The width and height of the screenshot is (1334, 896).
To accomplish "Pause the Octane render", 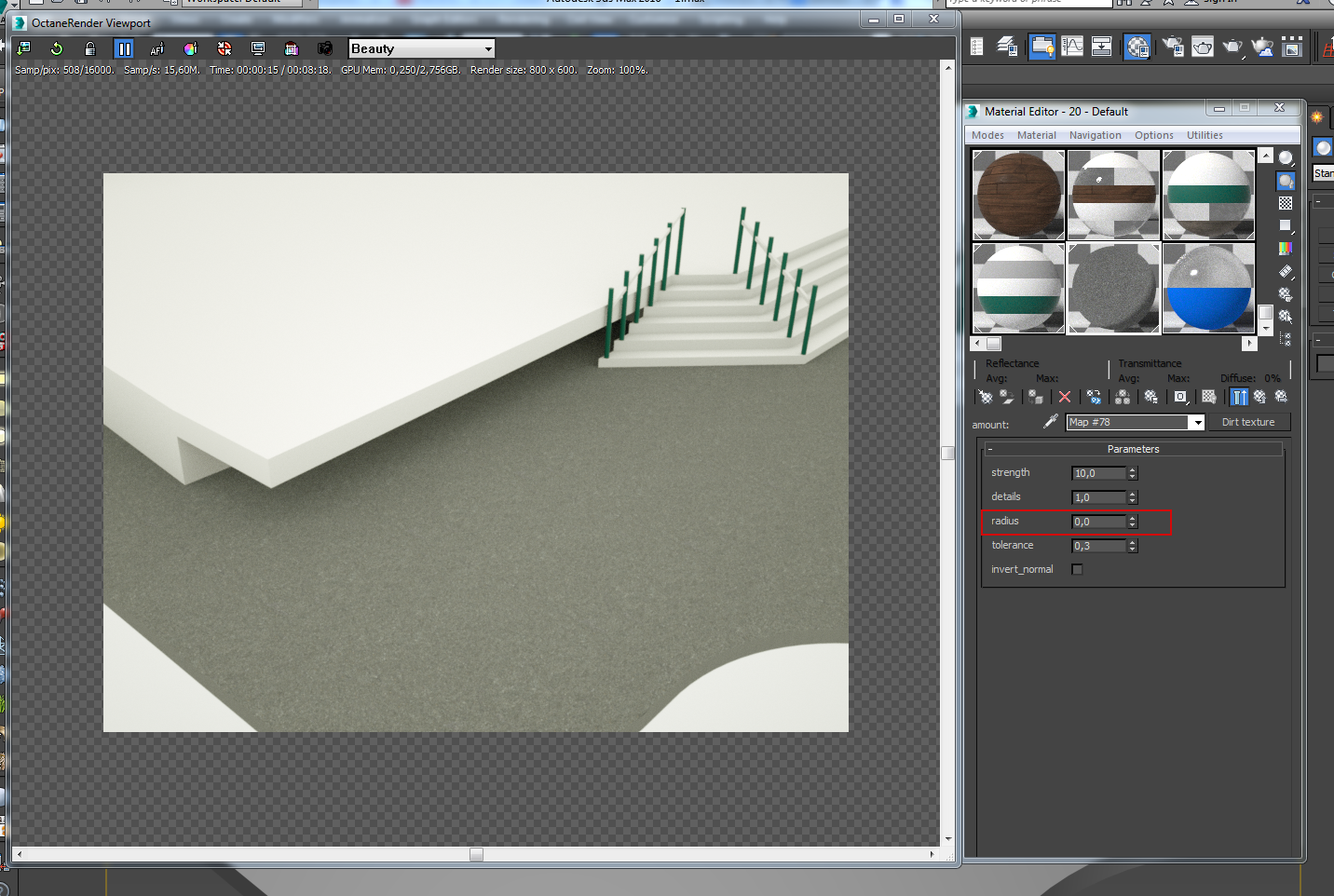I will [x=124, y=48].
